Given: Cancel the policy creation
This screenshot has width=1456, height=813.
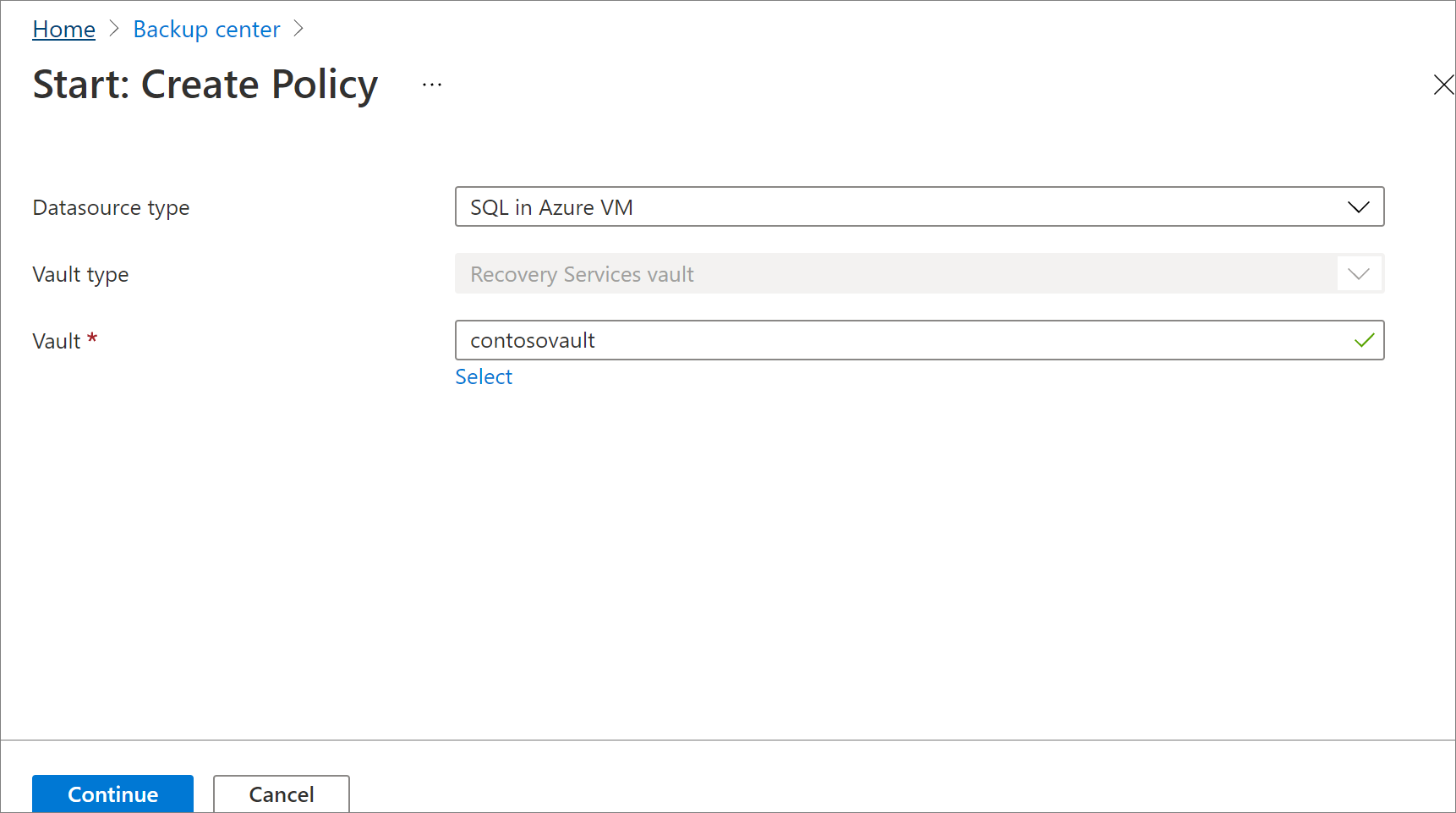Looking at the screenshot, I should tap(281, 794).
